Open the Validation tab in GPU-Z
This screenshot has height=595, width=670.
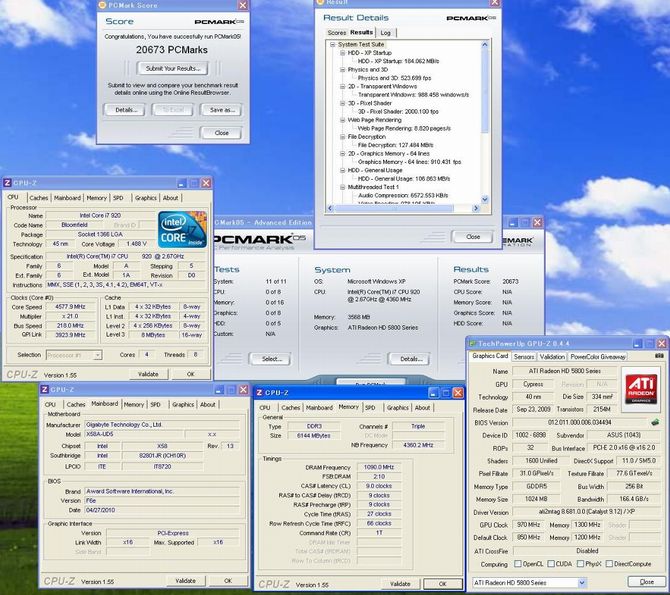552,356
